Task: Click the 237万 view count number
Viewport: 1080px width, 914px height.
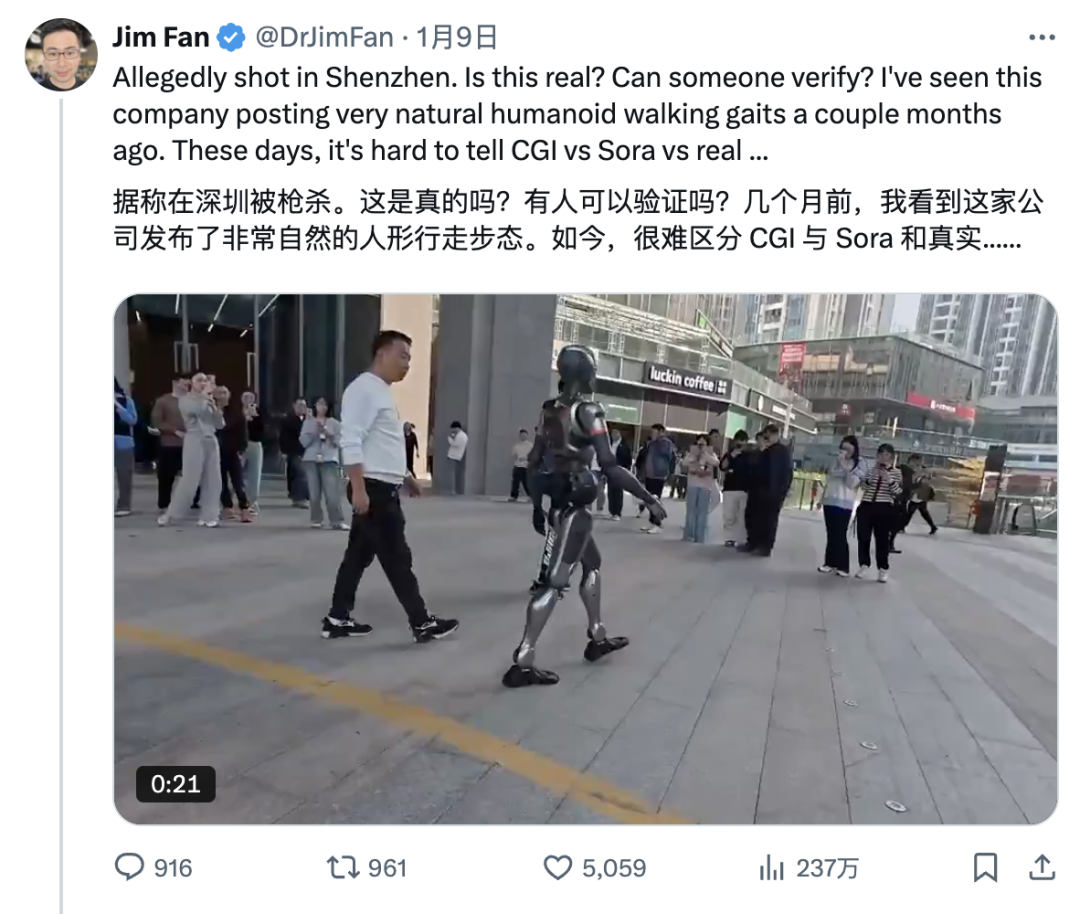Action: click(827, 868)
